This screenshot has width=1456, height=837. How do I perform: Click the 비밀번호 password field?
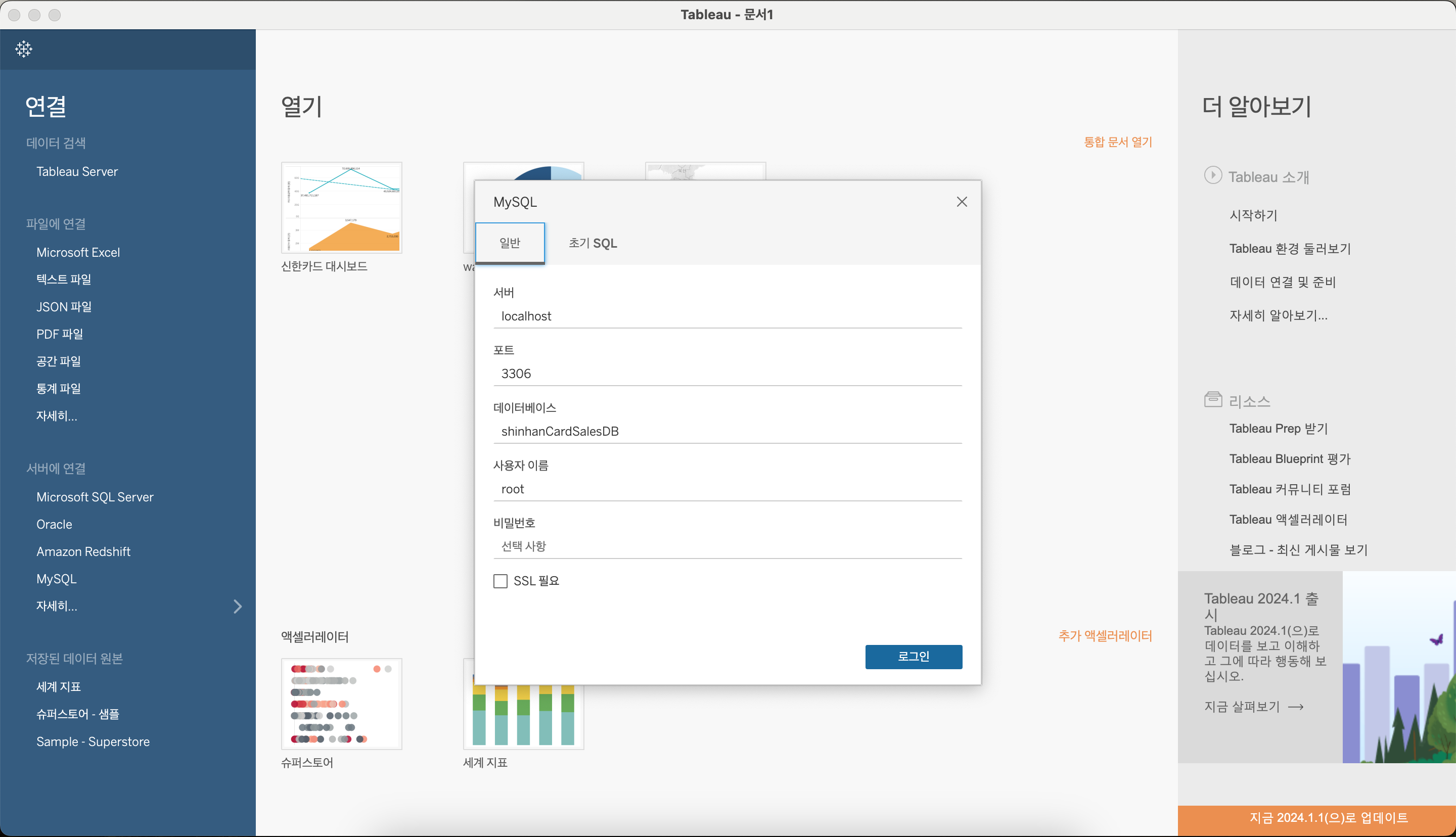tap(727, 546)
